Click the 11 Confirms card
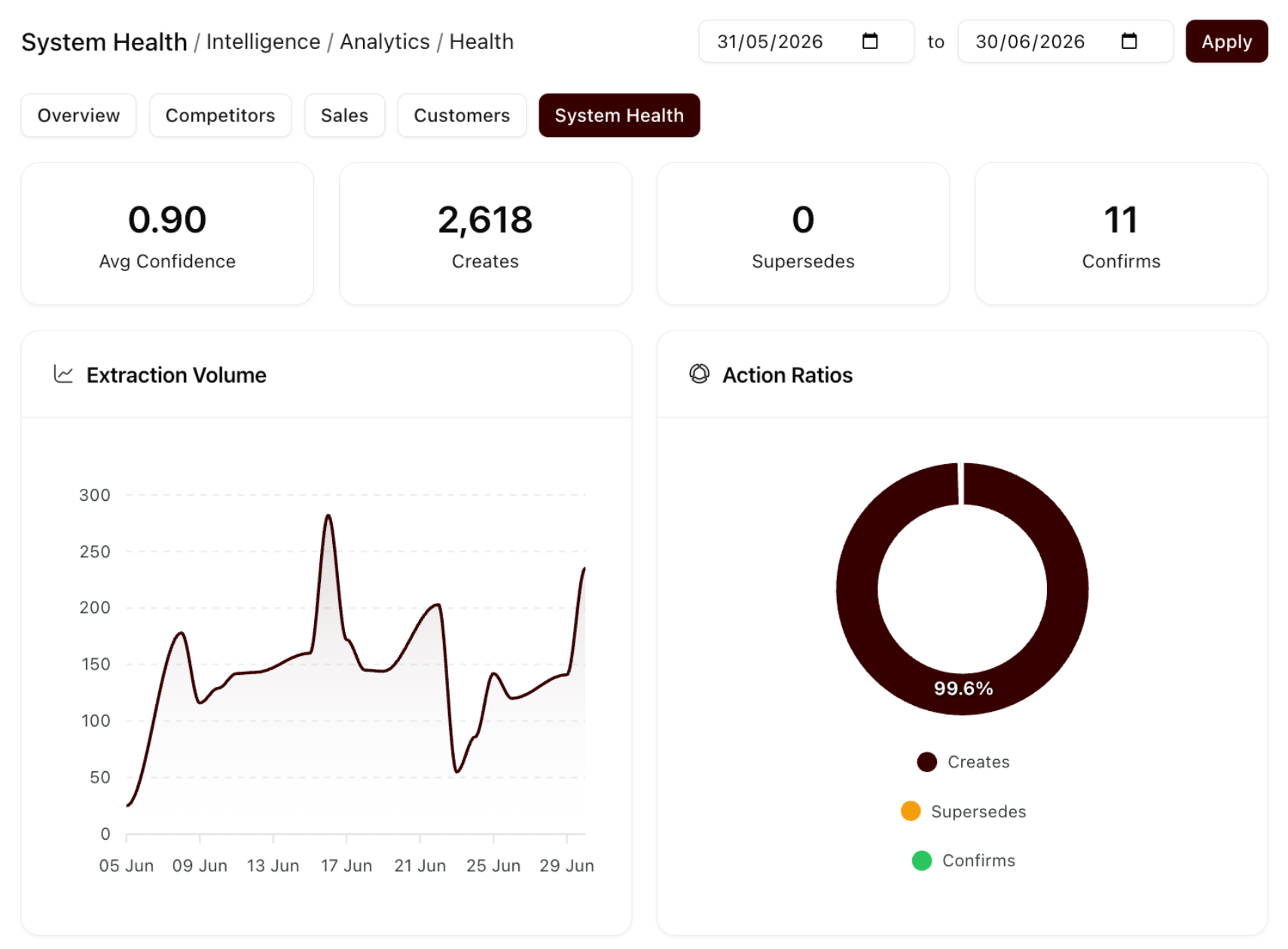 tap(1121, 233)
